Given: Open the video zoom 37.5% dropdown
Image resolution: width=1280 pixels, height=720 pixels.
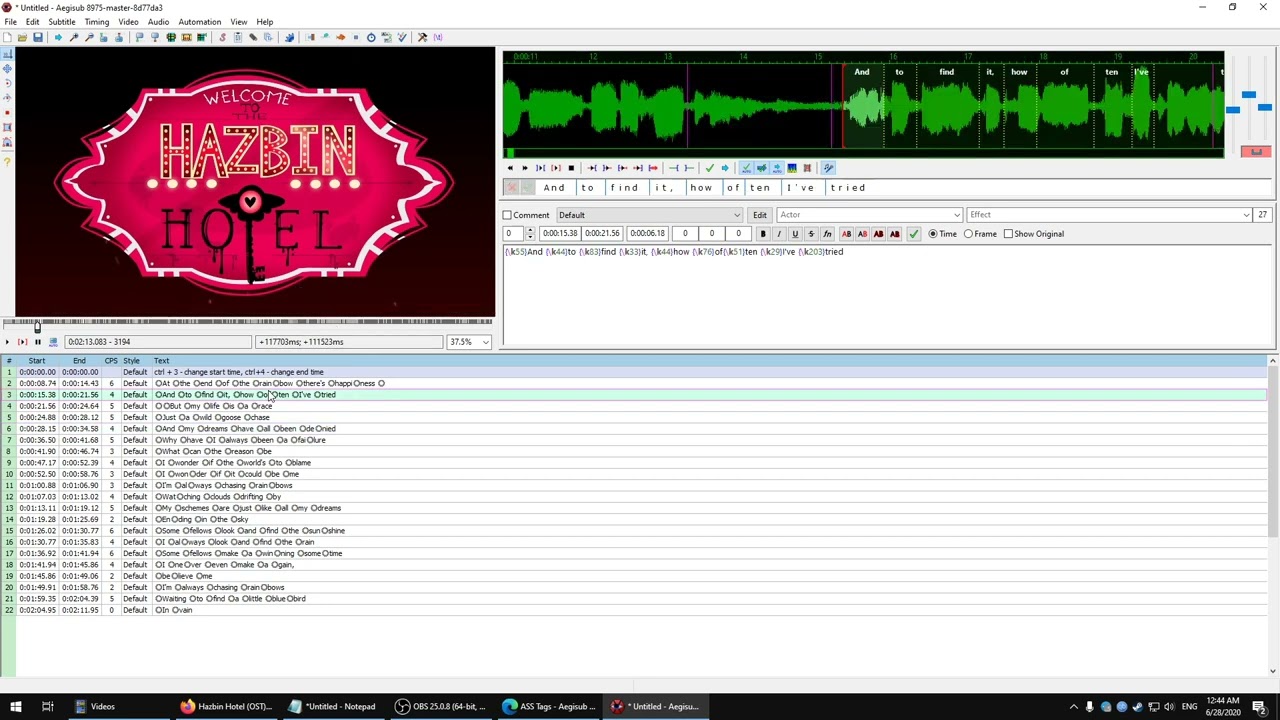Looking at the screenshot, I should [470, 342].
